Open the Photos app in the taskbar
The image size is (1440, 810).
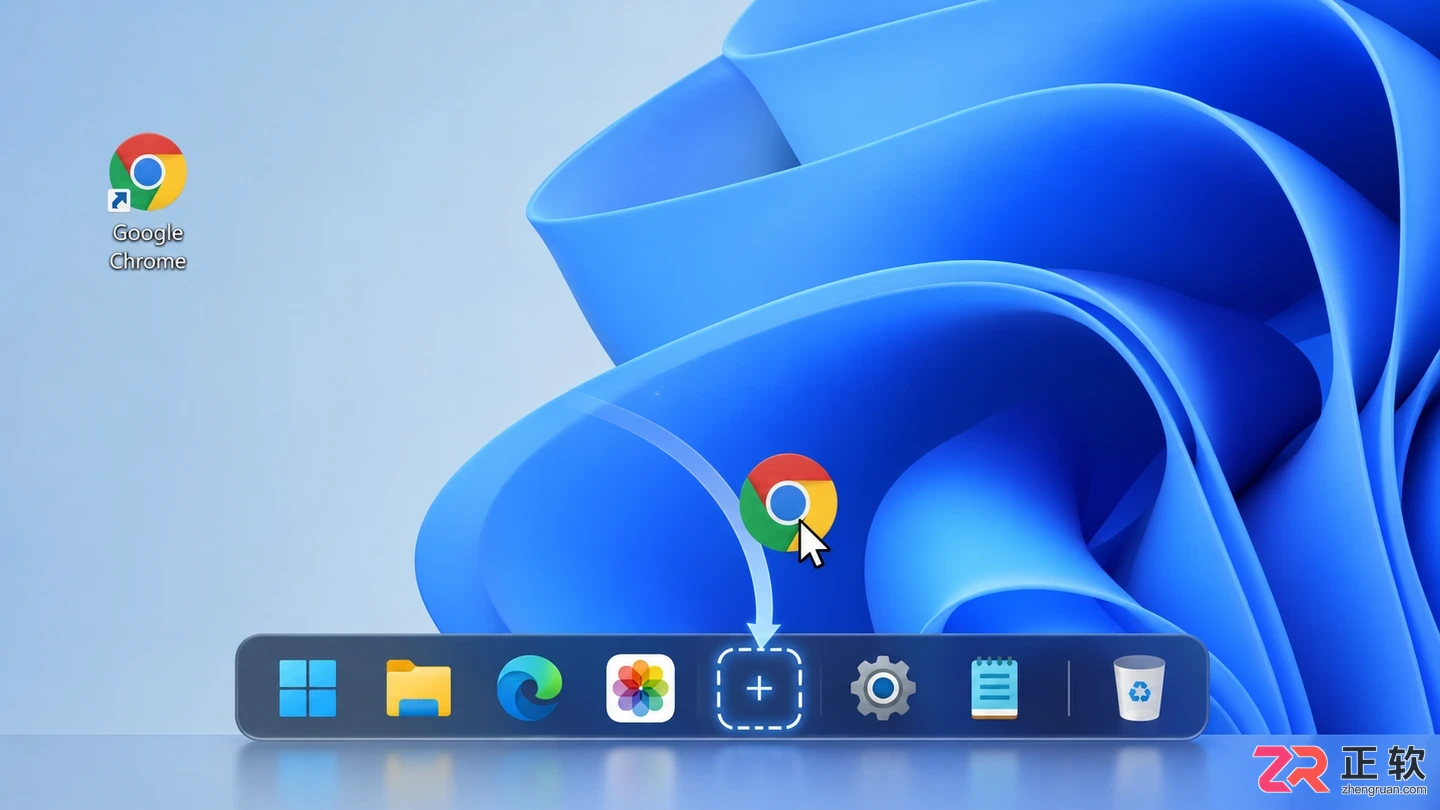[x=640, y=688]
